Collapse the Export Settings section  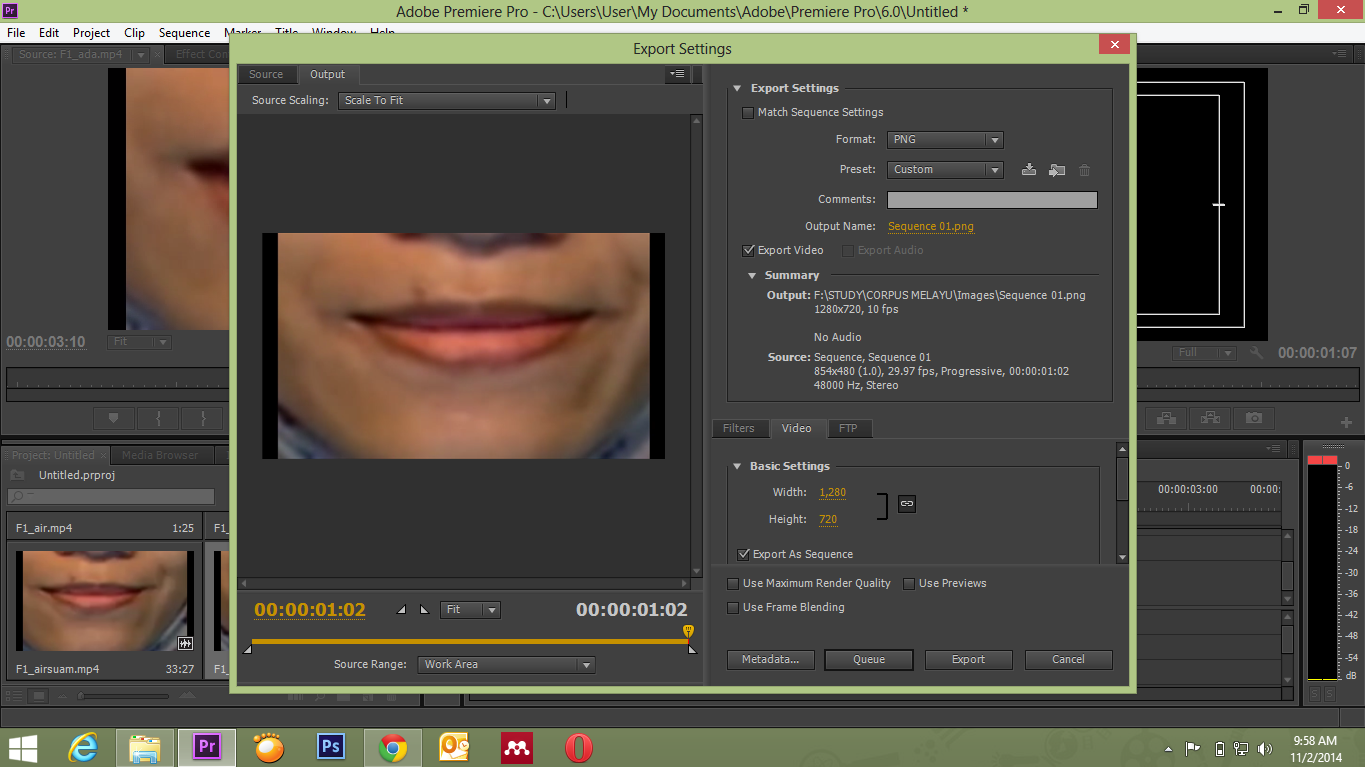pyautogui.click(x=737, y=89)
